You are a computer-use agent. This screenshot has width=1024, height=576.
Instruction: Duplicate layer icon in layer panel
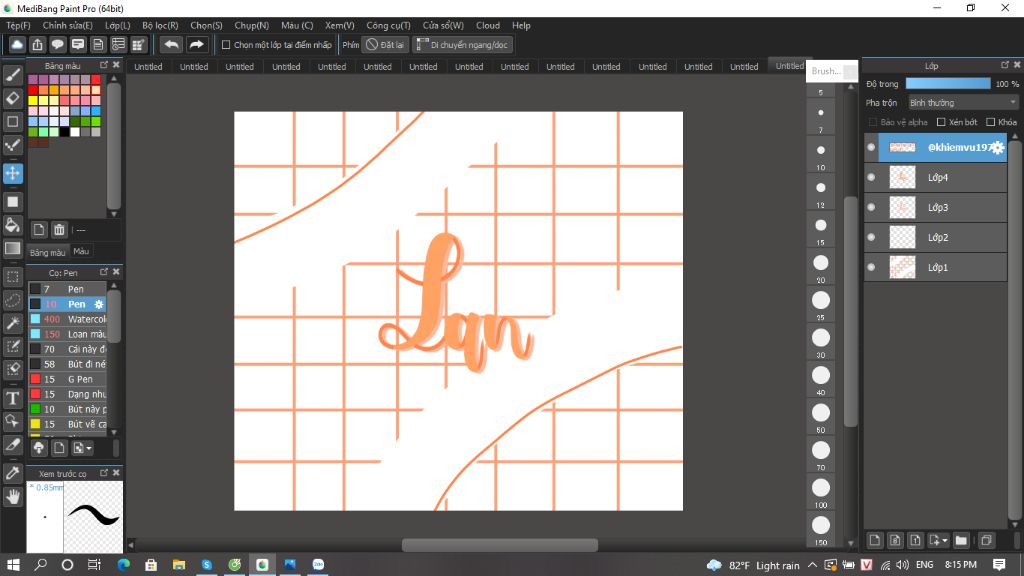click(986, 540)
